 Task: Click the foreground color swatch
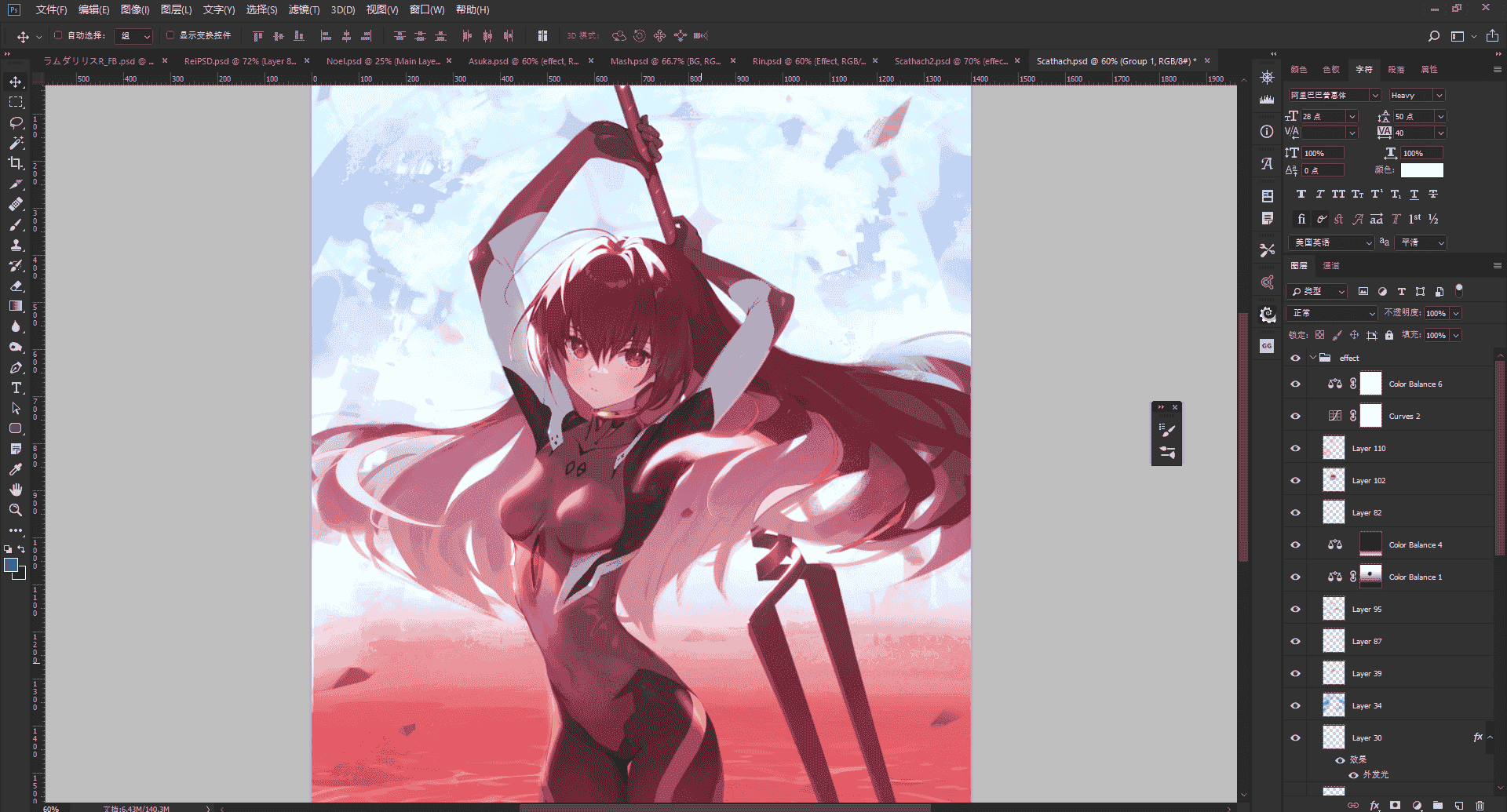[x=11, y=565]
